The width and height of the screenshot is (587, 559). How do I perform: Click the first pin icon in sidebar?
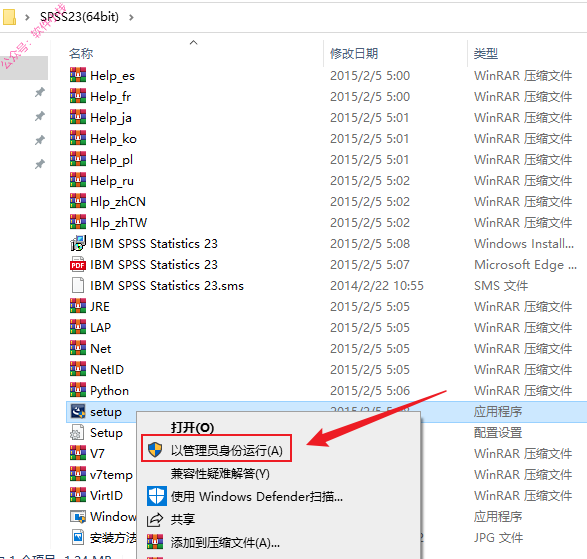tap(40, 92)
